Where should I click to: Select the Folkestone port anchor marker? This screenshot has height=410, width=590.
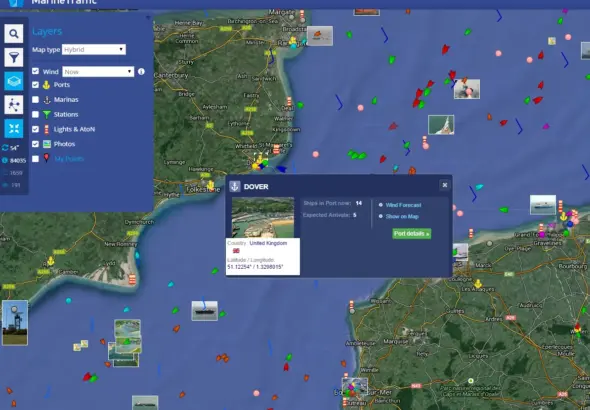coord(211,185)
